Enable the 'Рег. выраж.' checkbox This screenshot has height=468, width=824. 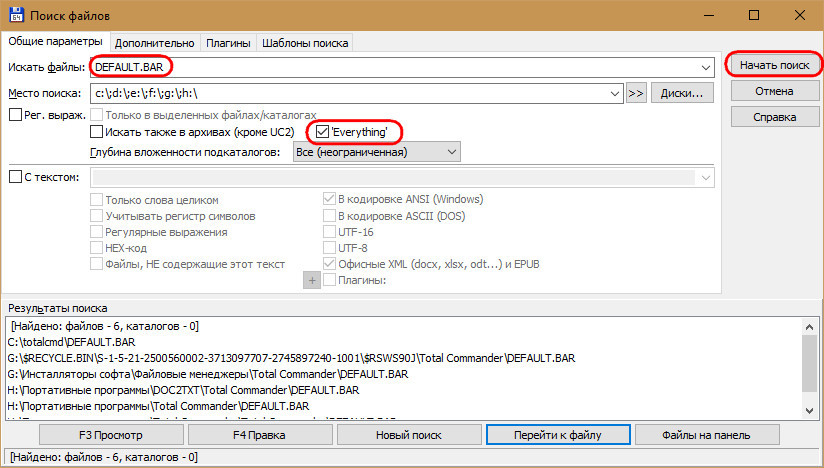click(x=16, y=115)
